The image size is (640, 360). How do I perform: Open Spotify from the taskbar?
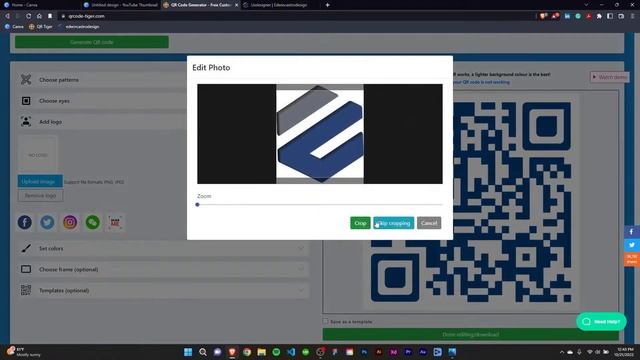pyautogui.click(x=276, y=352)
